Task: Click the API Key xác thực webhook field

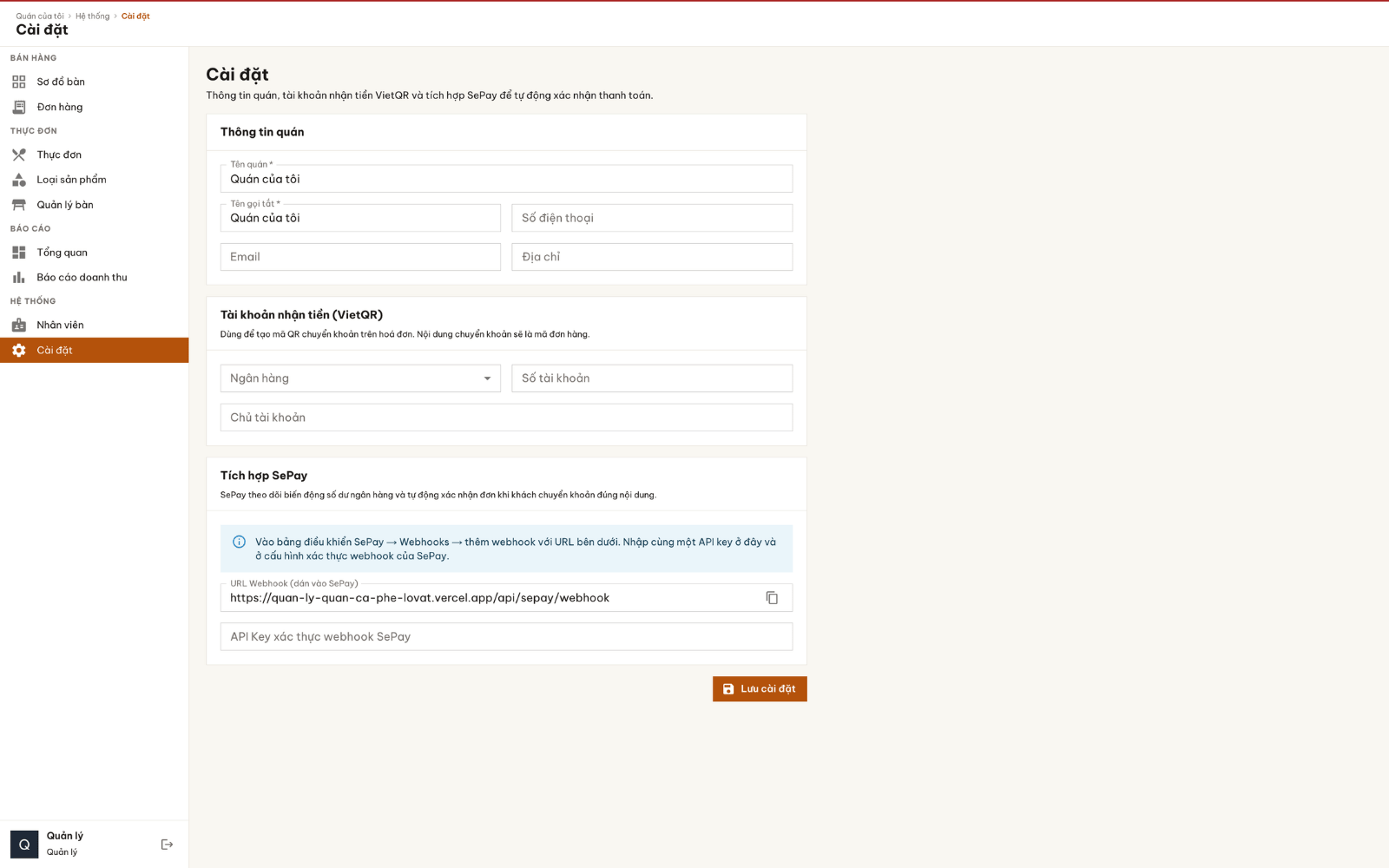Action: click(x=506, y=636)
